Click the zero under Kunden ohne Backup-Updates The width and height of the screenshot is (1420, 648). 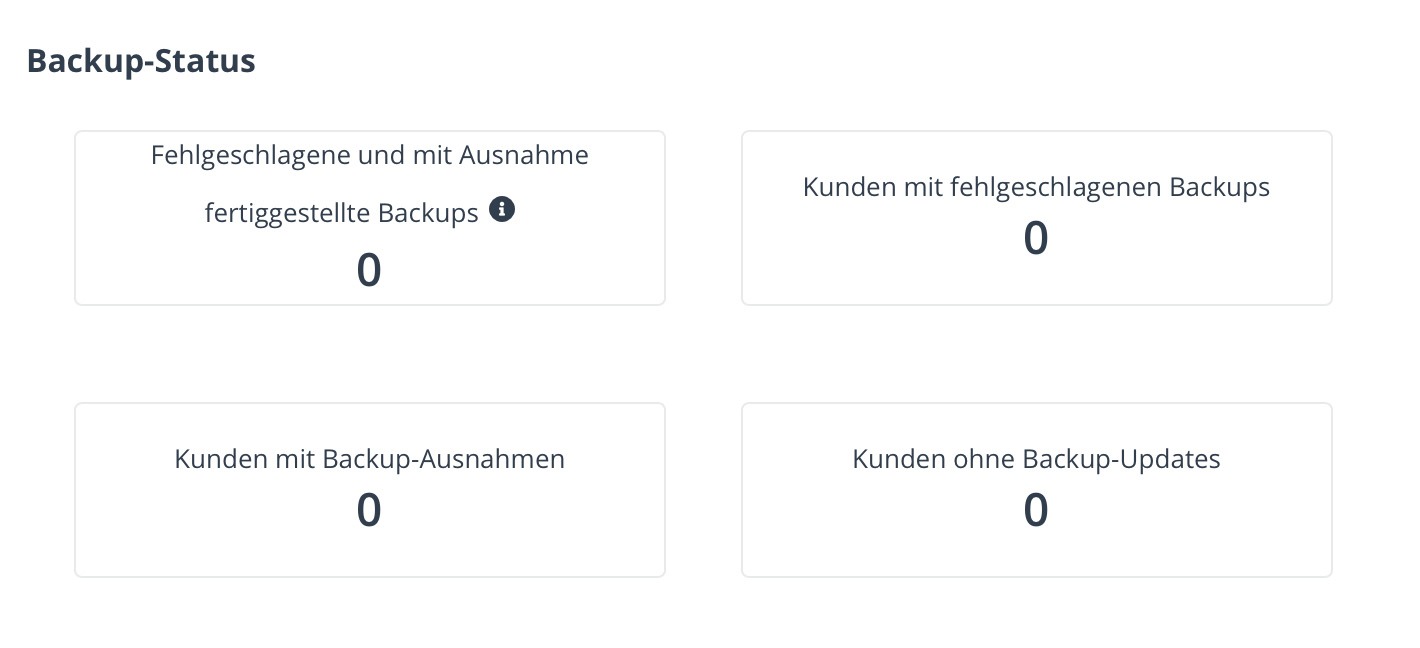tap(1036, 510)
